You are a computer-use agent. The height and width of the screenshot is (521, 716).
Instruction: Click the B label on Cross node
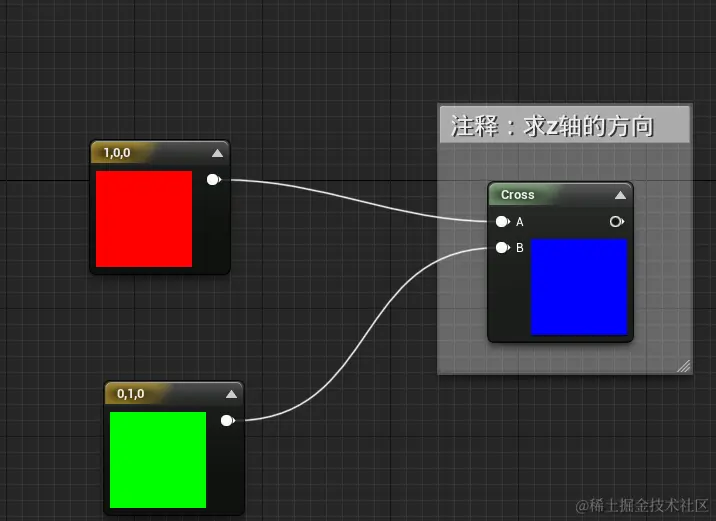pyautogui.click(x=520, y=248)
